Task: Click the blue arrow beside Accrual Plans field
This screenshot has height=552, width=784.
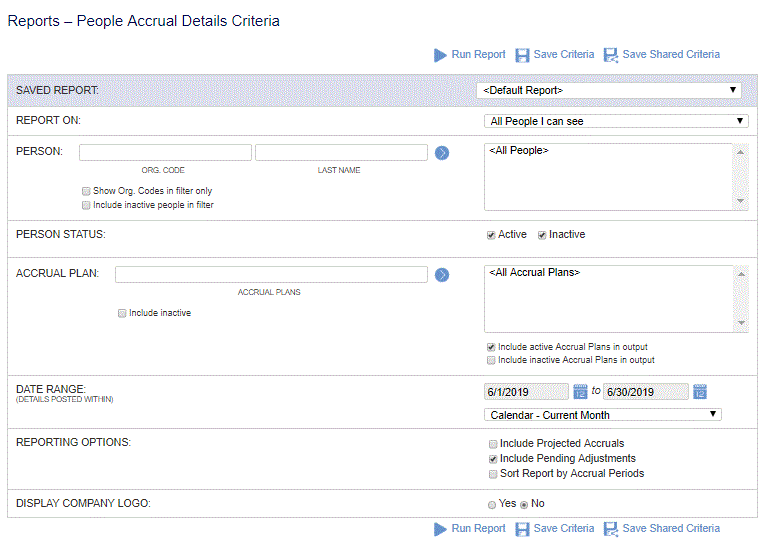Action: [x=442, y=275]
